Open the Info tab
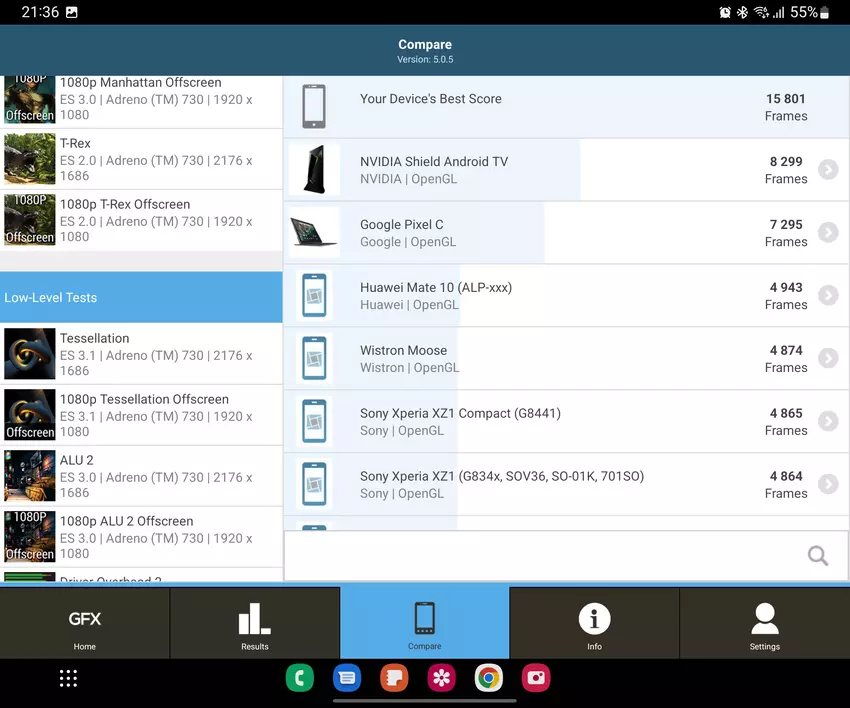850x708 pixels. pos(594,624)
